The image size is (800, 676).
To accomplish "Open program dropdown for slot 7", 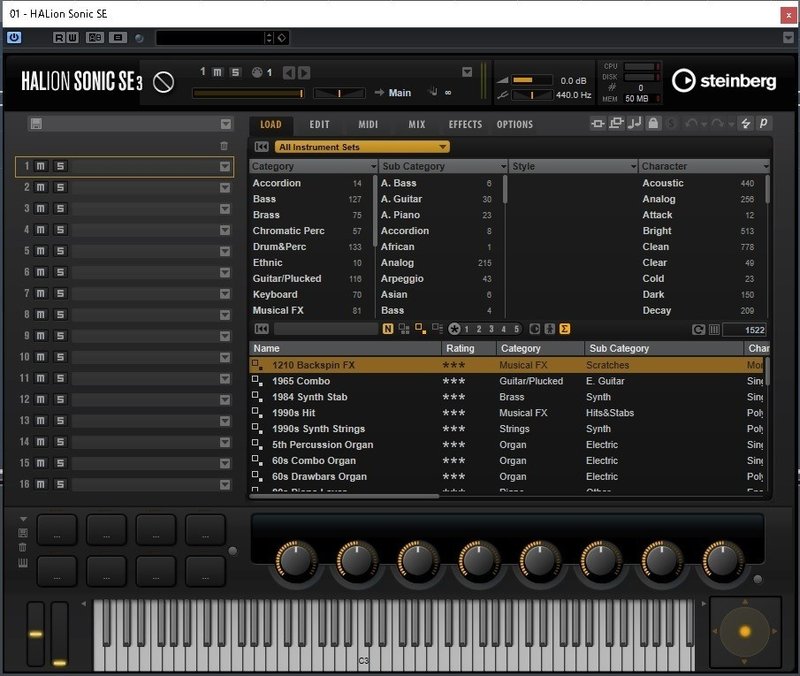I will coord(225,293).
